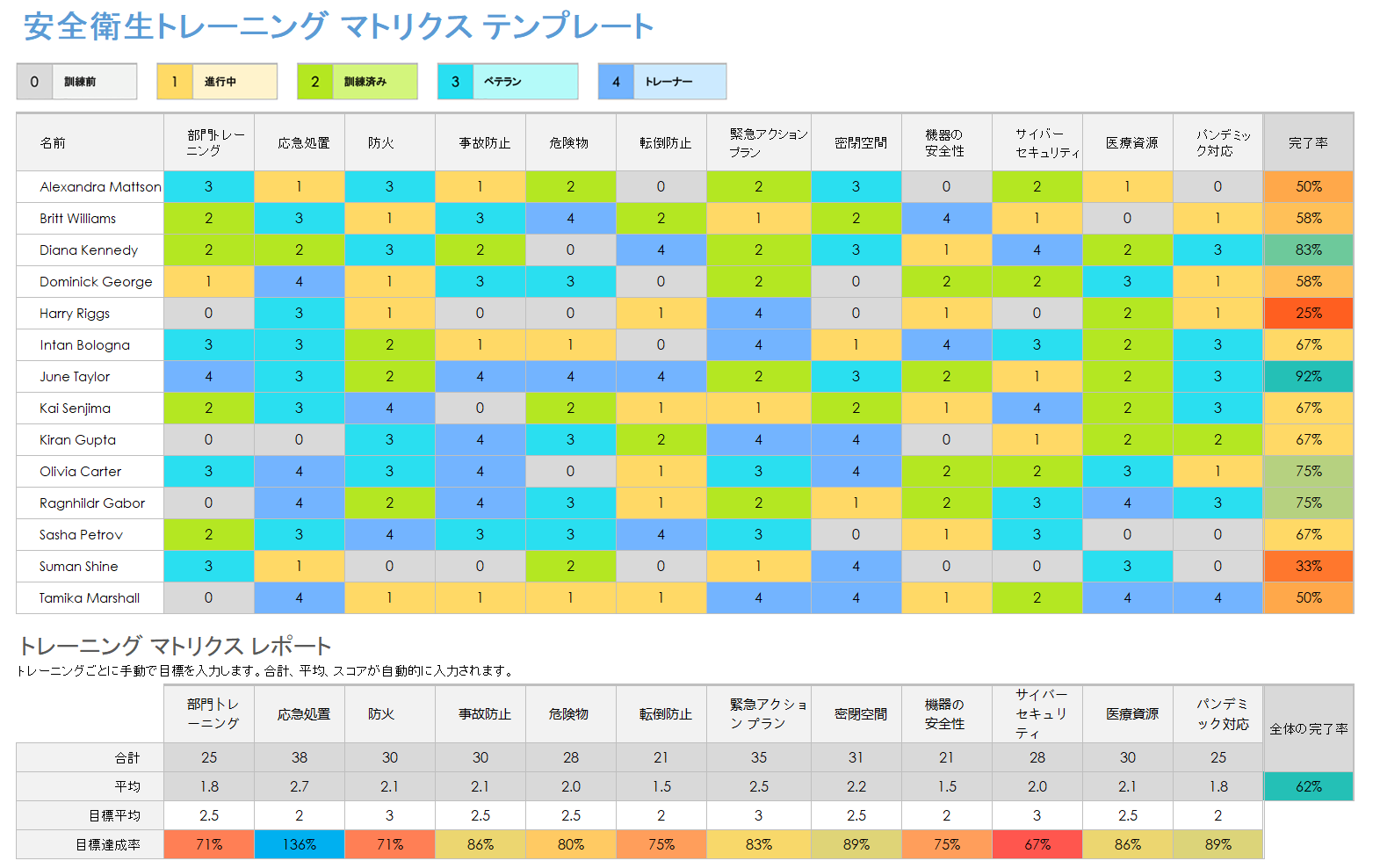1380x868 pixels.
Task: Select the total cell showing 31
Action: click(x=856, y=757)
